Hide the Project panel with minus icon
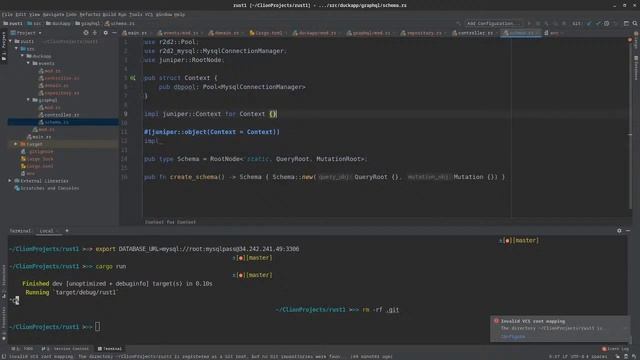Screen dimensions: 640x360 (x=114, y=33)
